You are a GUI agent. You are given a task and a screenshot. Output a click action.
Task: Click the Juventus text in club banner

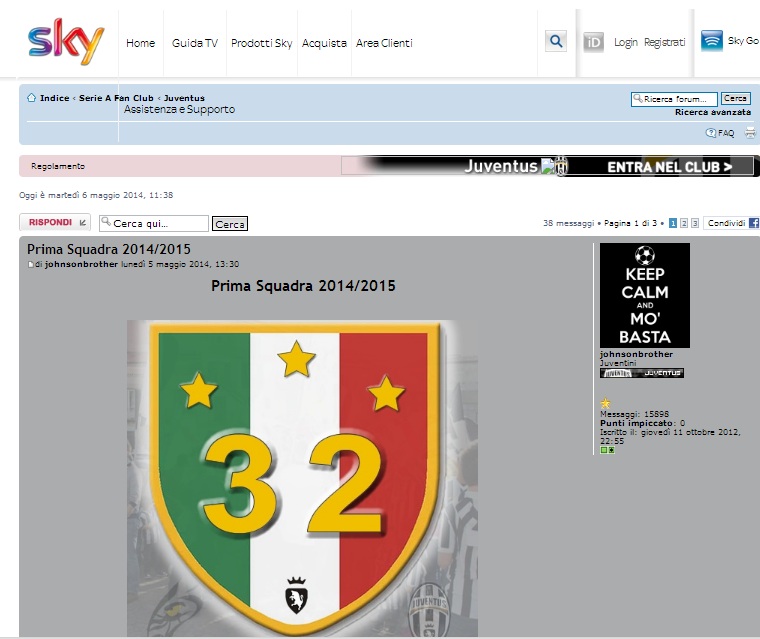coord(501,166)
